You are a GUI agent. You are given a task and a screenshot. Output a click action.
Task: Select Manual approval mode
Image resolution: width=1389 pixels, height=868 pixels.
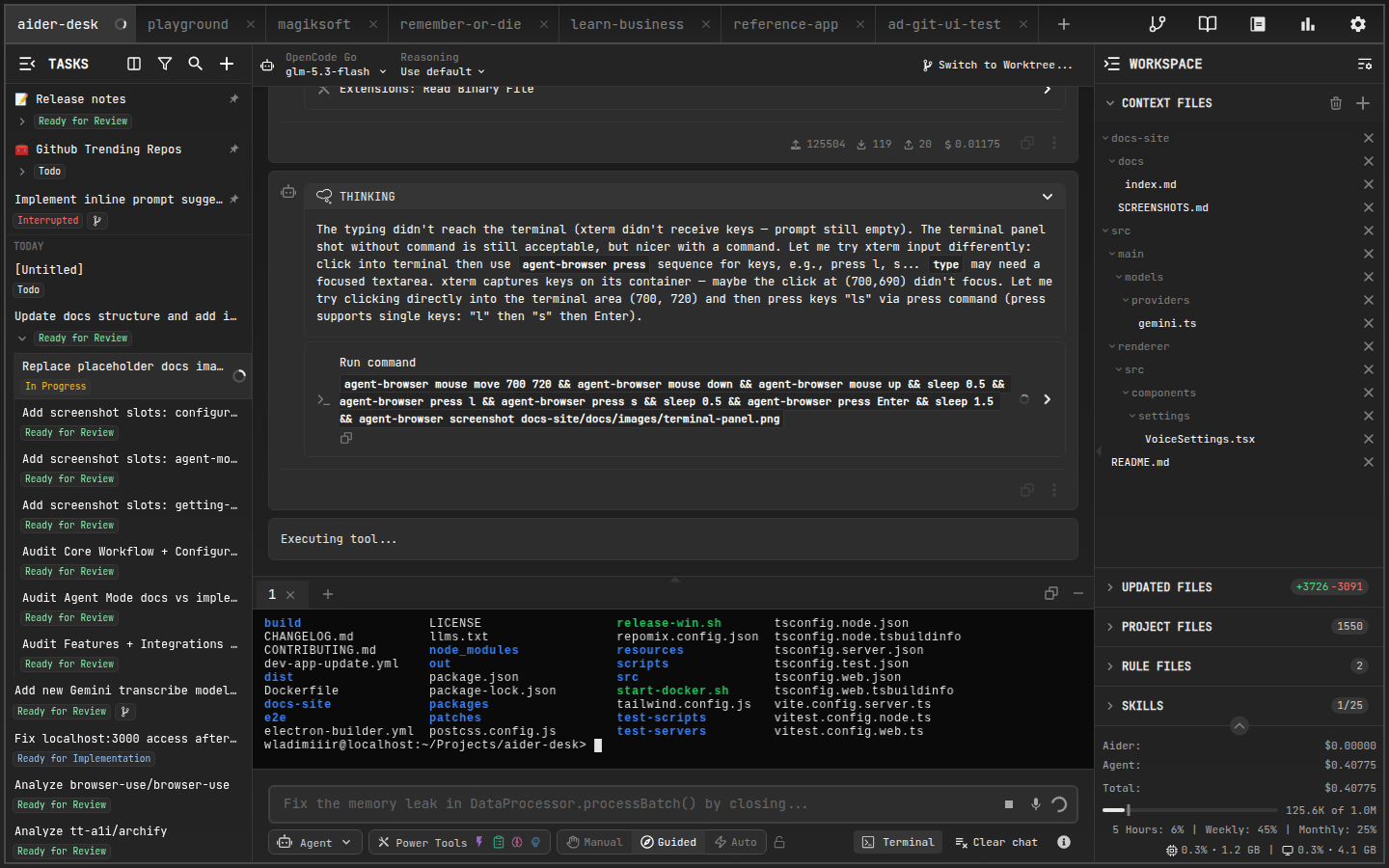(x=594, y=842)
